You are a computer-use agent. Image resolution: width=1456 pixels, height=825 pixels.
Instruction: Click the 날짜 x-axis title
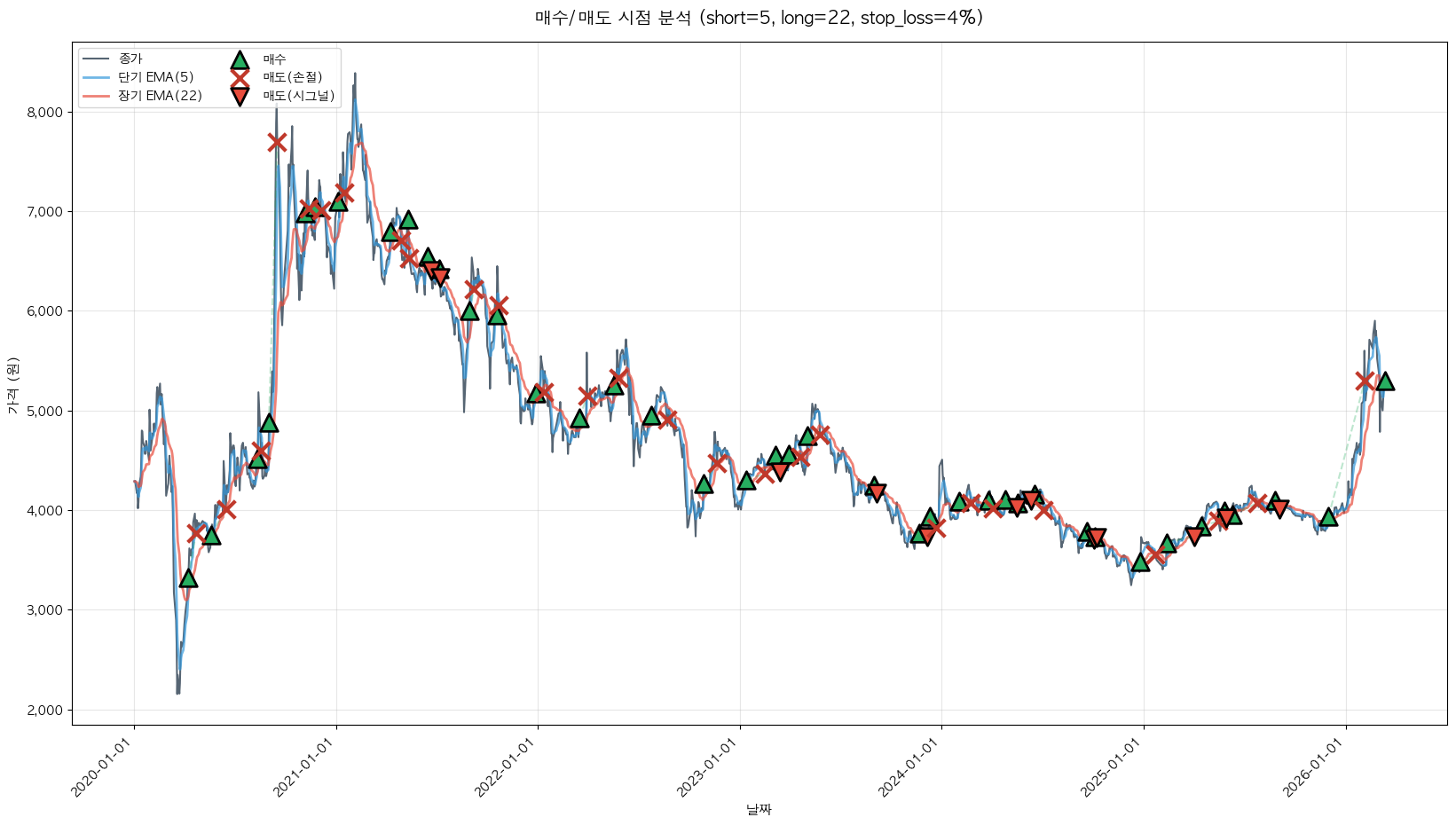click(x=759, y=809)
